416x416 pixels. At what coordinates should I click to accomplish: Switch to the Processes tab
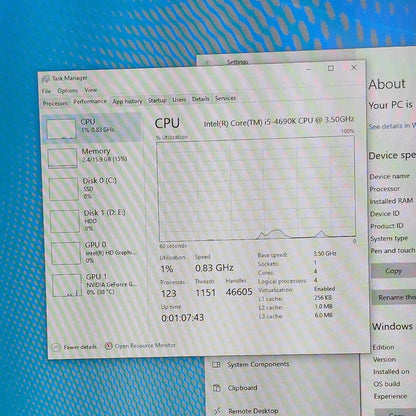click(55, 103)
